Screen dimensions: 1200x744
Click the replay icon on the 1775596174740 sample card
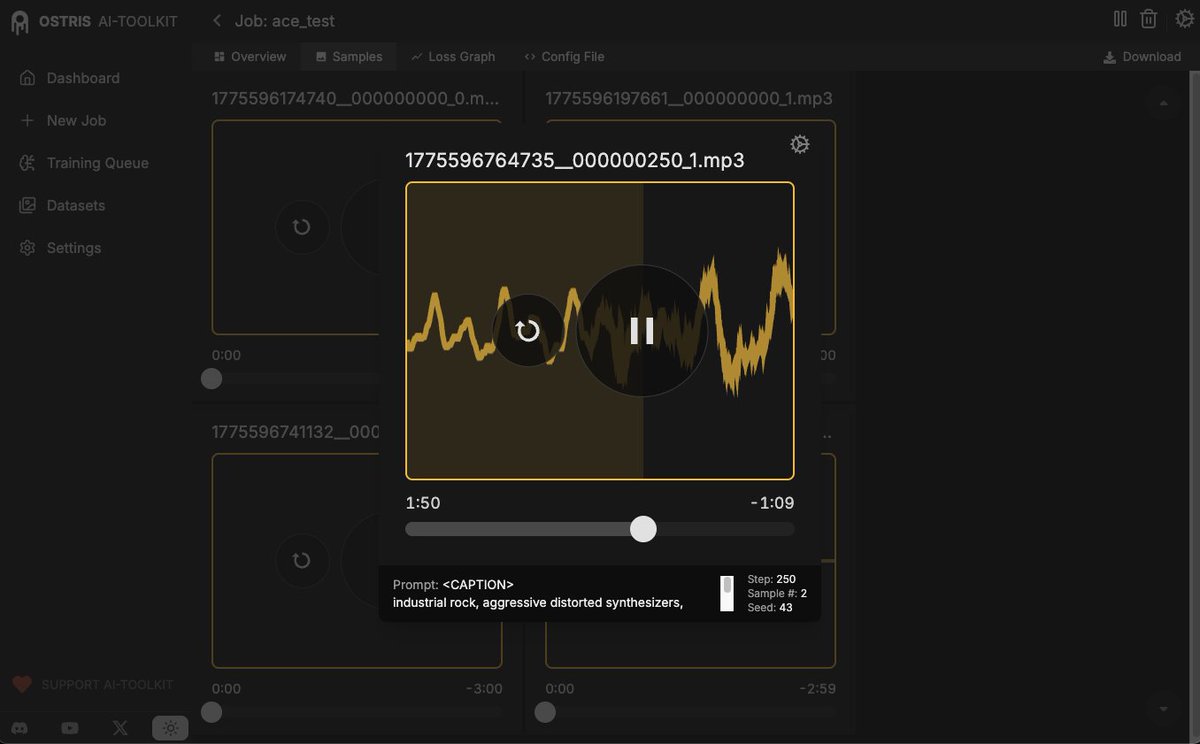tap(302, 227)
